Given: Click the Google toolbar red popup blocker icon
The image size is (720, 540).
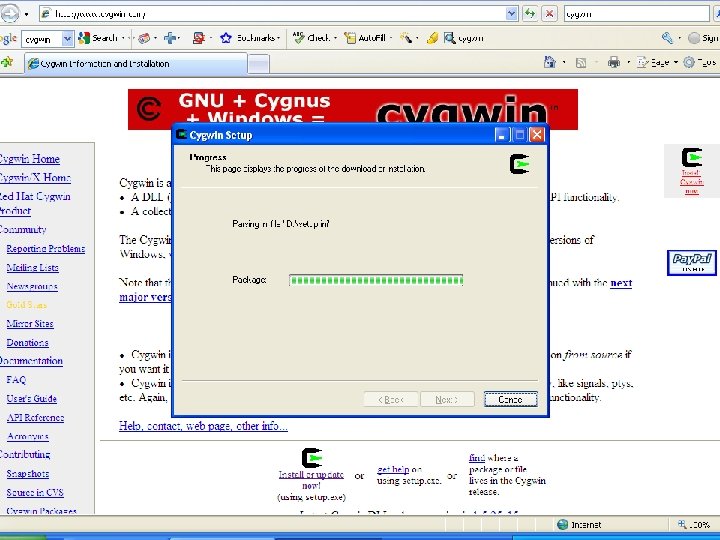Looking at the screenshot, I should tap(199, 38).
